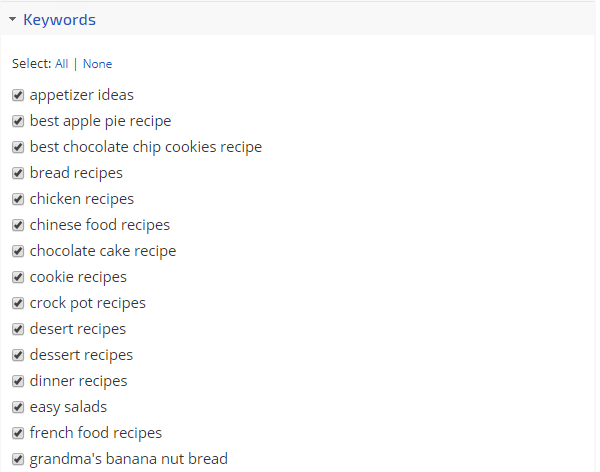Uncheck chocolate cake recipe
Viewport: 600px width, 472px height.
point(18,251)
